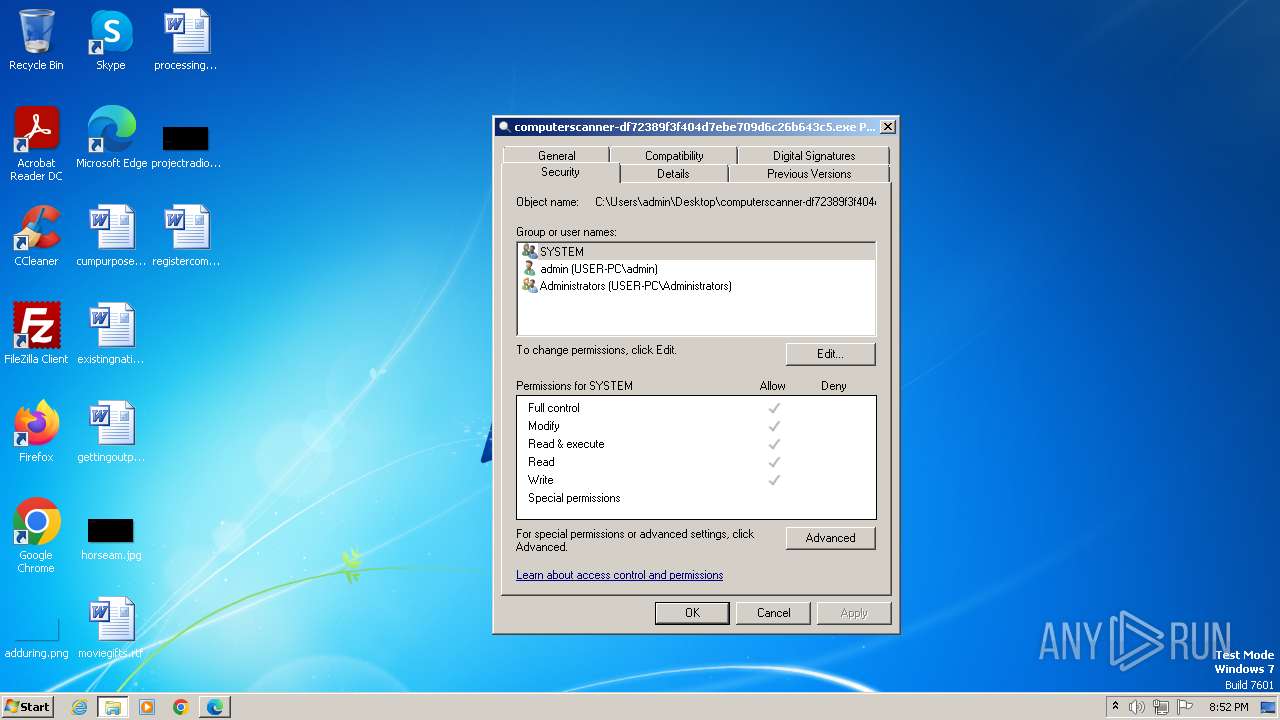Open Acrobat Reader DC shortcut

tap(36, 144)
